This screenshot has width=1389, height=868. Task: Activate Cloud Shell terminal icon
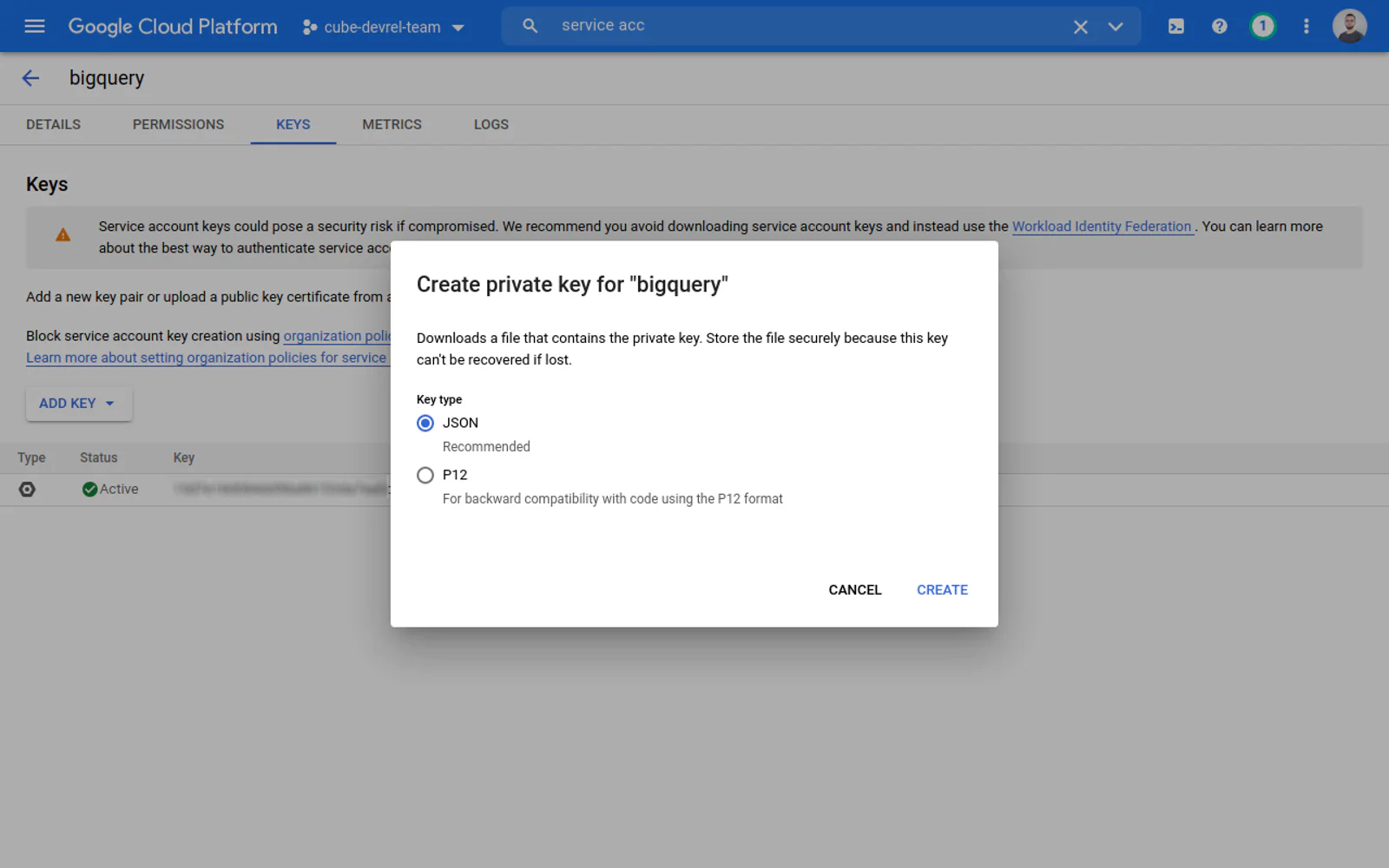(1176, 26)
